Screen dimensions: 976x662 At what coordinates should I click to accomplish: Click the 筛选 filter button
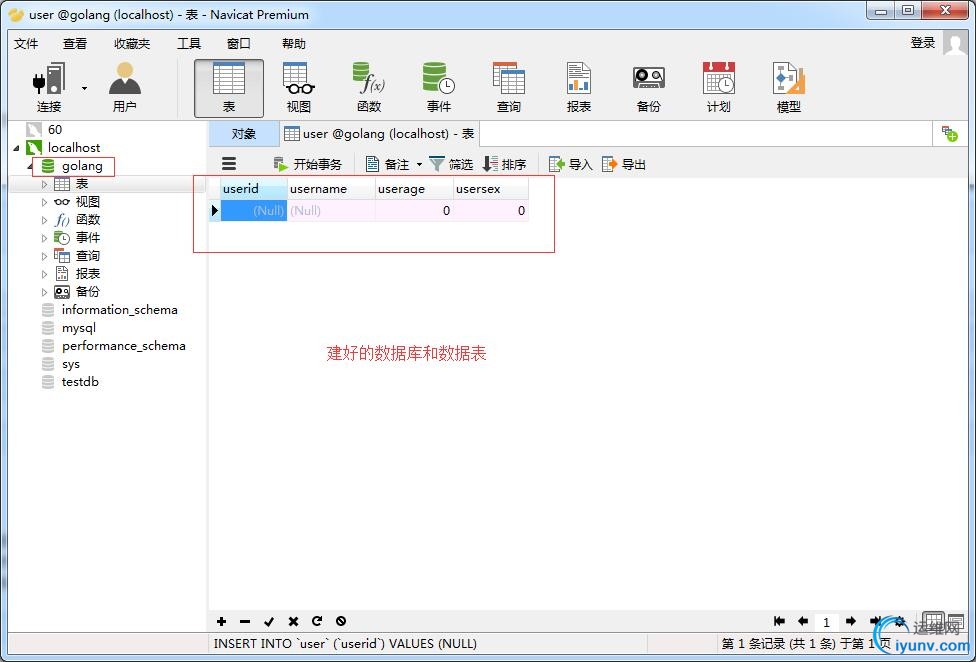(451, 164)
